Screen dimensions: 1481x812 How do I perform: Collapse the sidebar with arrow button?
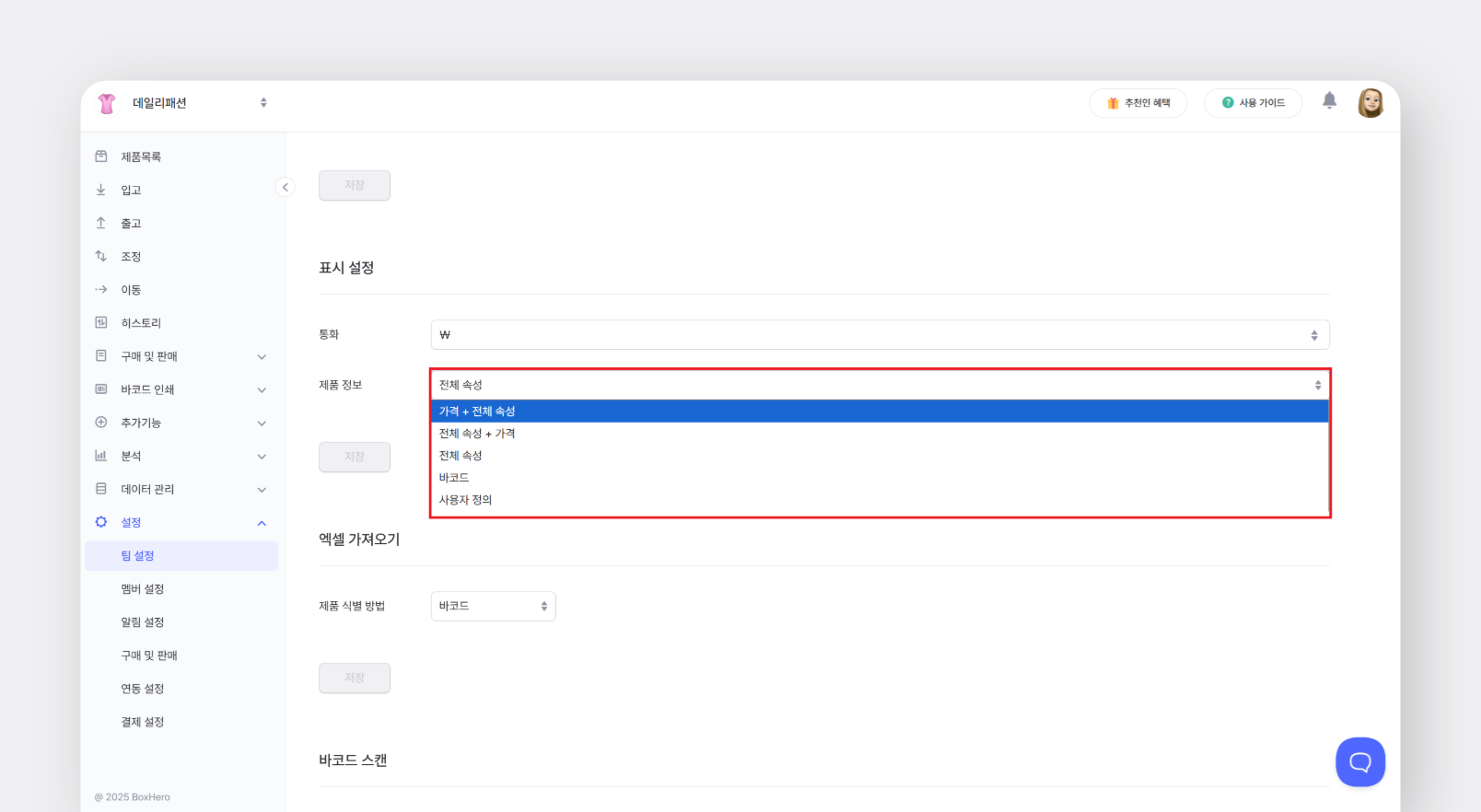coord(286,187)
